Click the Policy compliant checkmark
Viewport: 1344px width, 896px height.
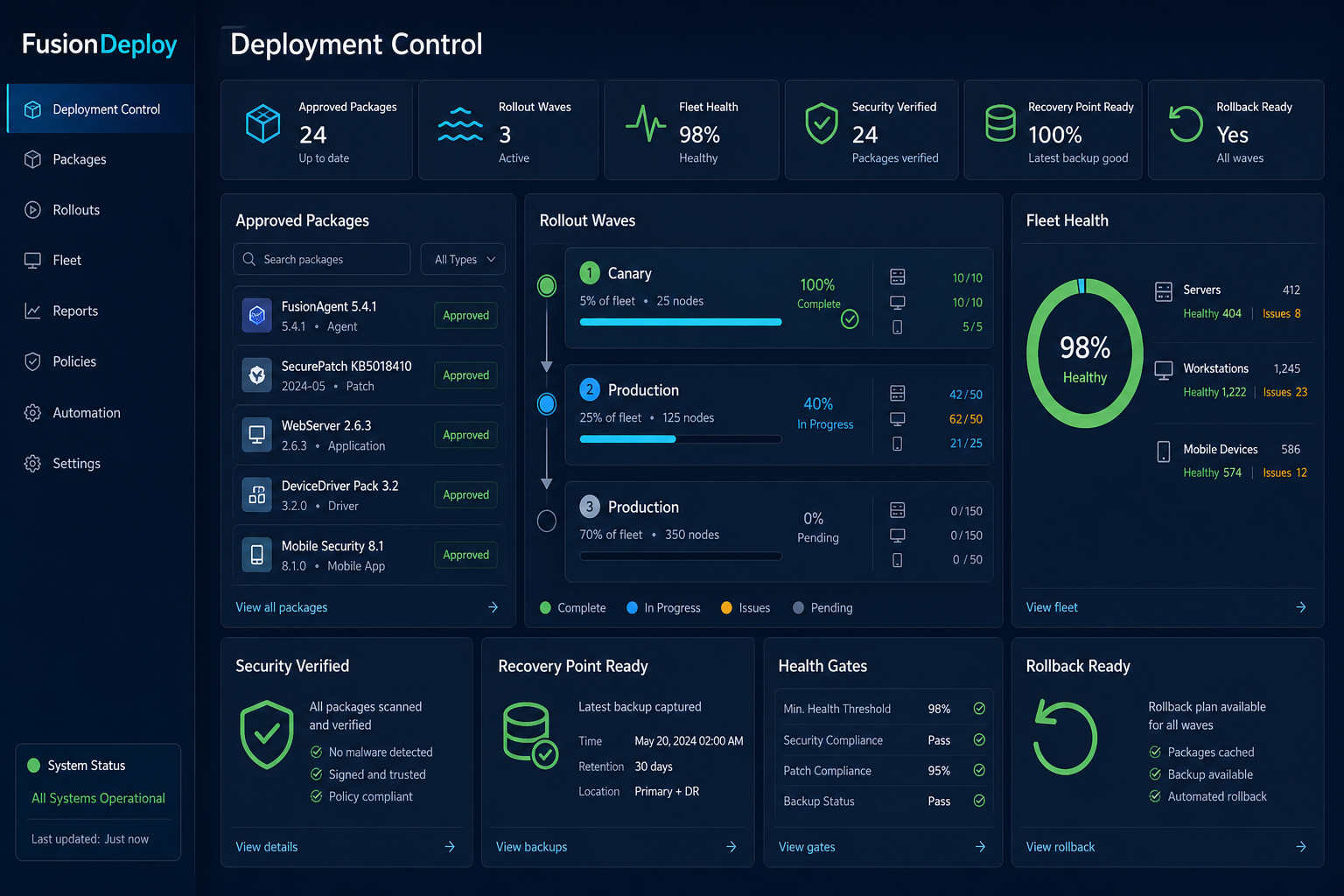[x=317, y=796]
